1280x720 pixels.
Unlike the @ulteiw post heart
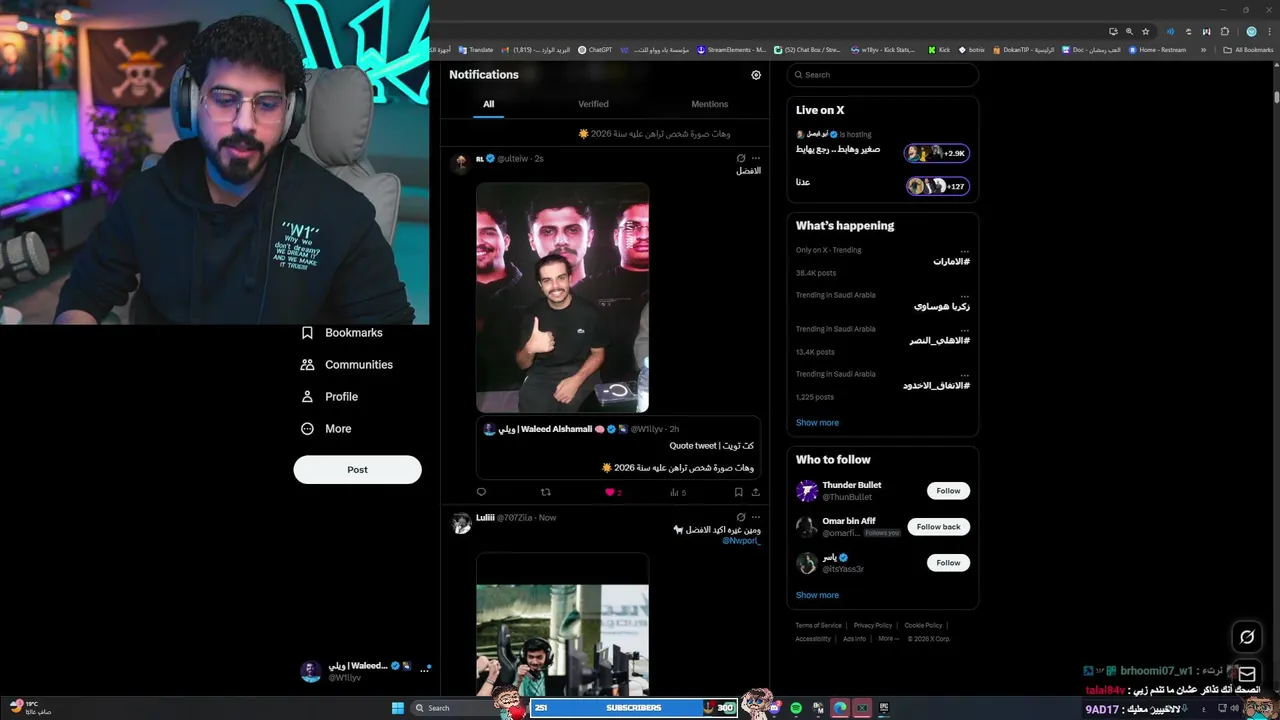610,492
